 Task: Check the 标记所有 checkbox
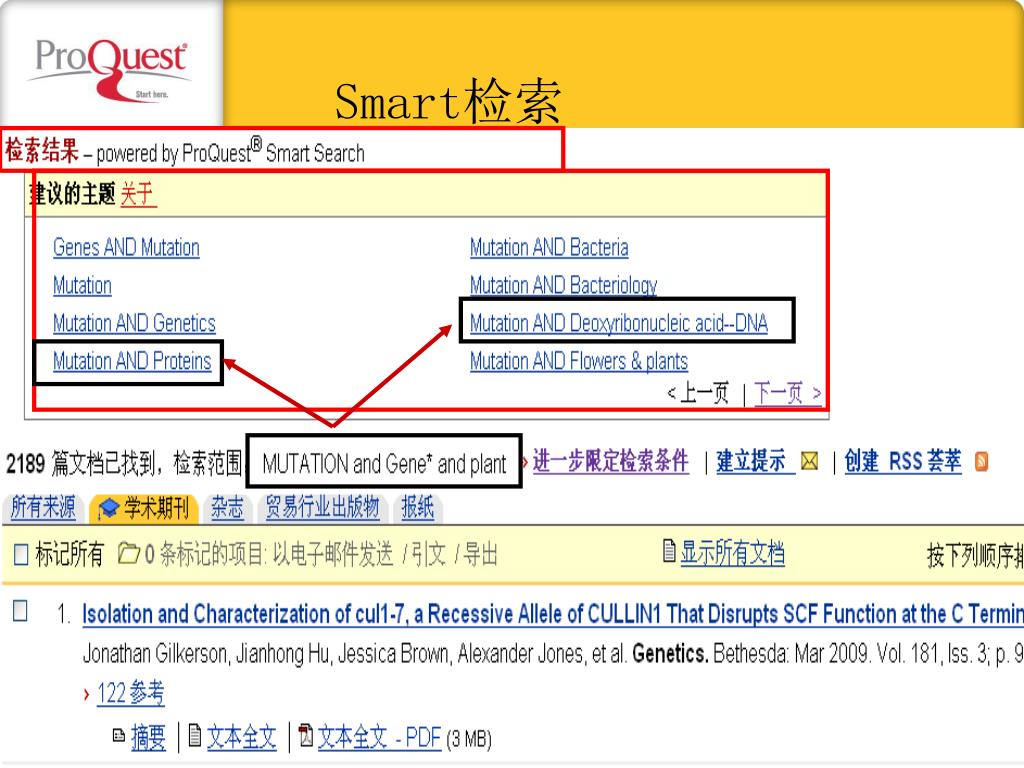coord(20,555)
